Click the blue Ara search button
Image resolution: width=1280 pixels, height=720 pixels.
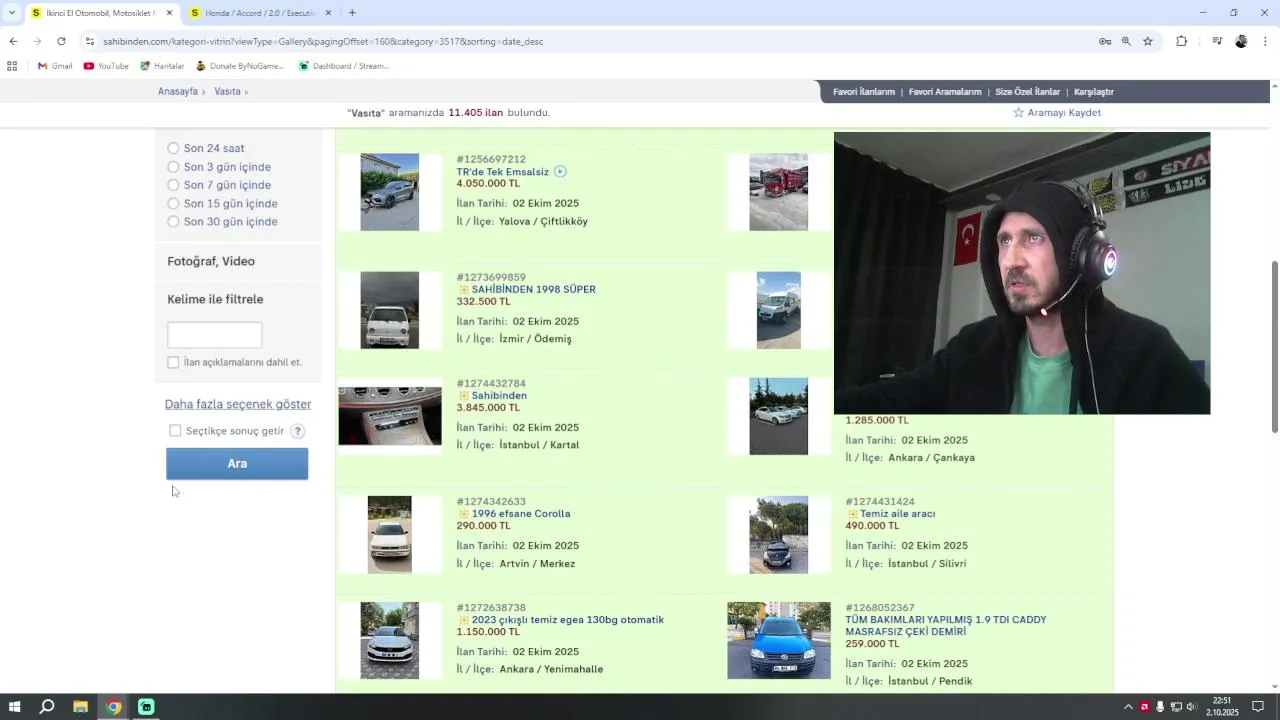pyautogui.click(x=237, y=464)
